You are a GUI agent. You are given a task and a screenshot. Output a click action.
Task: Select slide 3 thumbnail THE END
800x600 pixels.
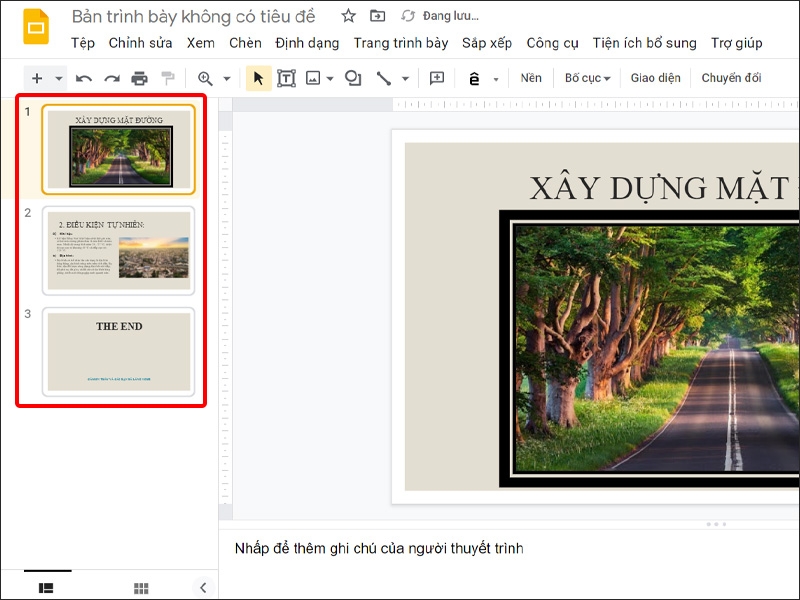coord(118,352)
